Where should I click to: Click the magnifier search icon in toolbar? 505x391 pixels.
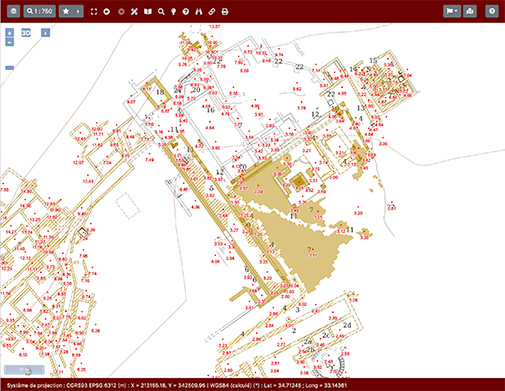pos(161,12)
